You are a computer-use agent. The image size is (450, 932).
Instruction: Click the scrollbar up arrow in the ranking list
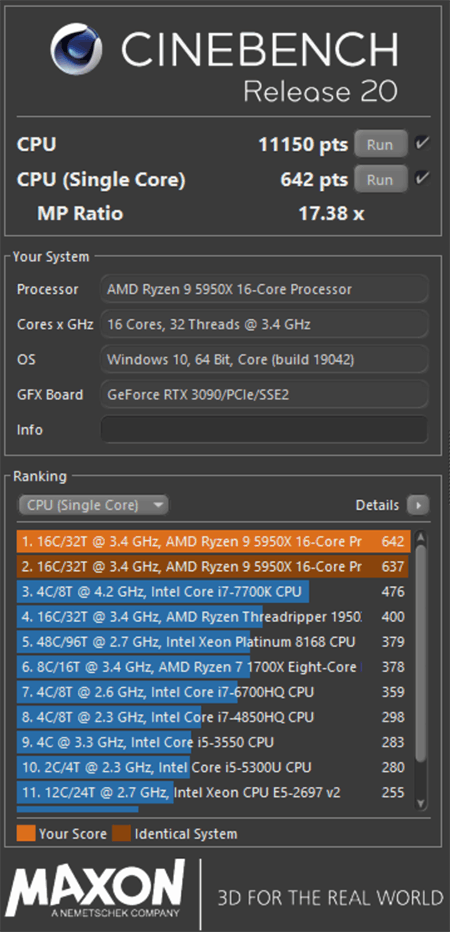[x=421, y=537]
